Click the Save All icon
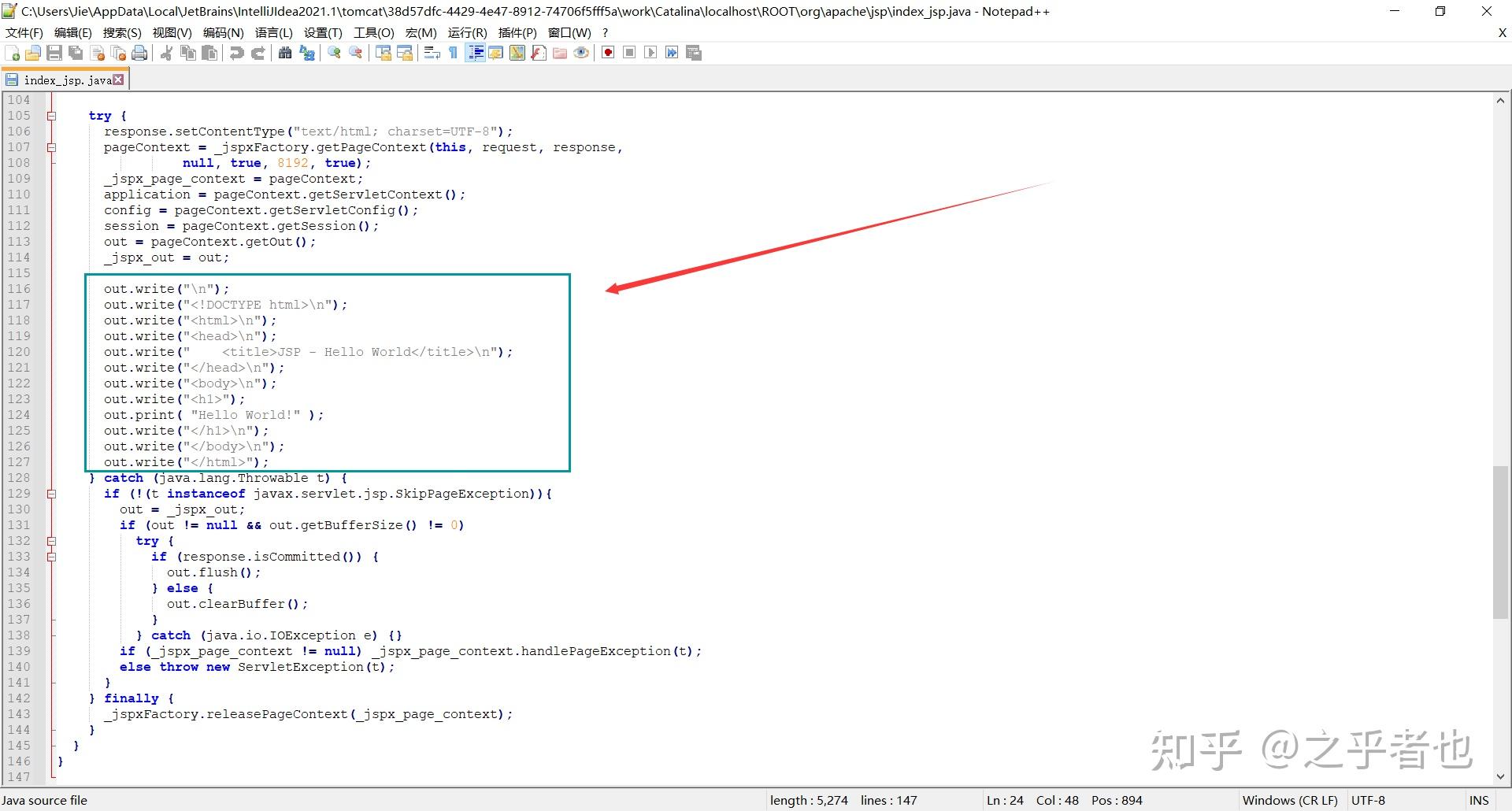Image resolution: width=1512 pixels, height=811 pixels. pos(76,53)
